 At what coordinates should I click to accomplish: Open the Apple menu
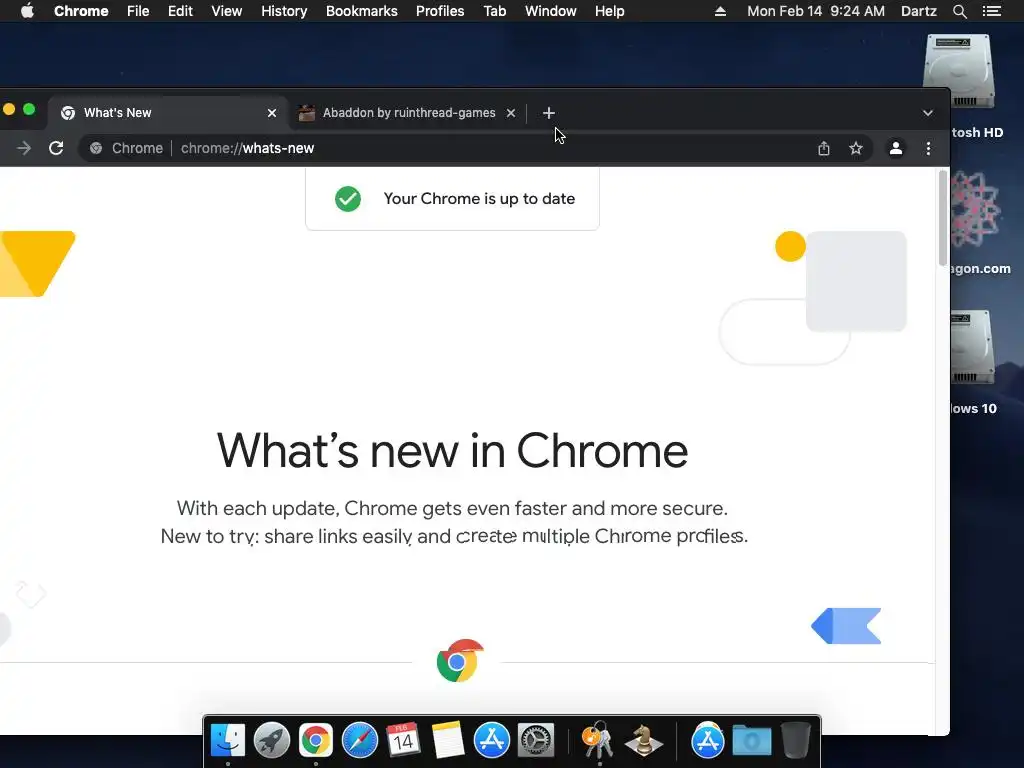click(x=27, y=11)
